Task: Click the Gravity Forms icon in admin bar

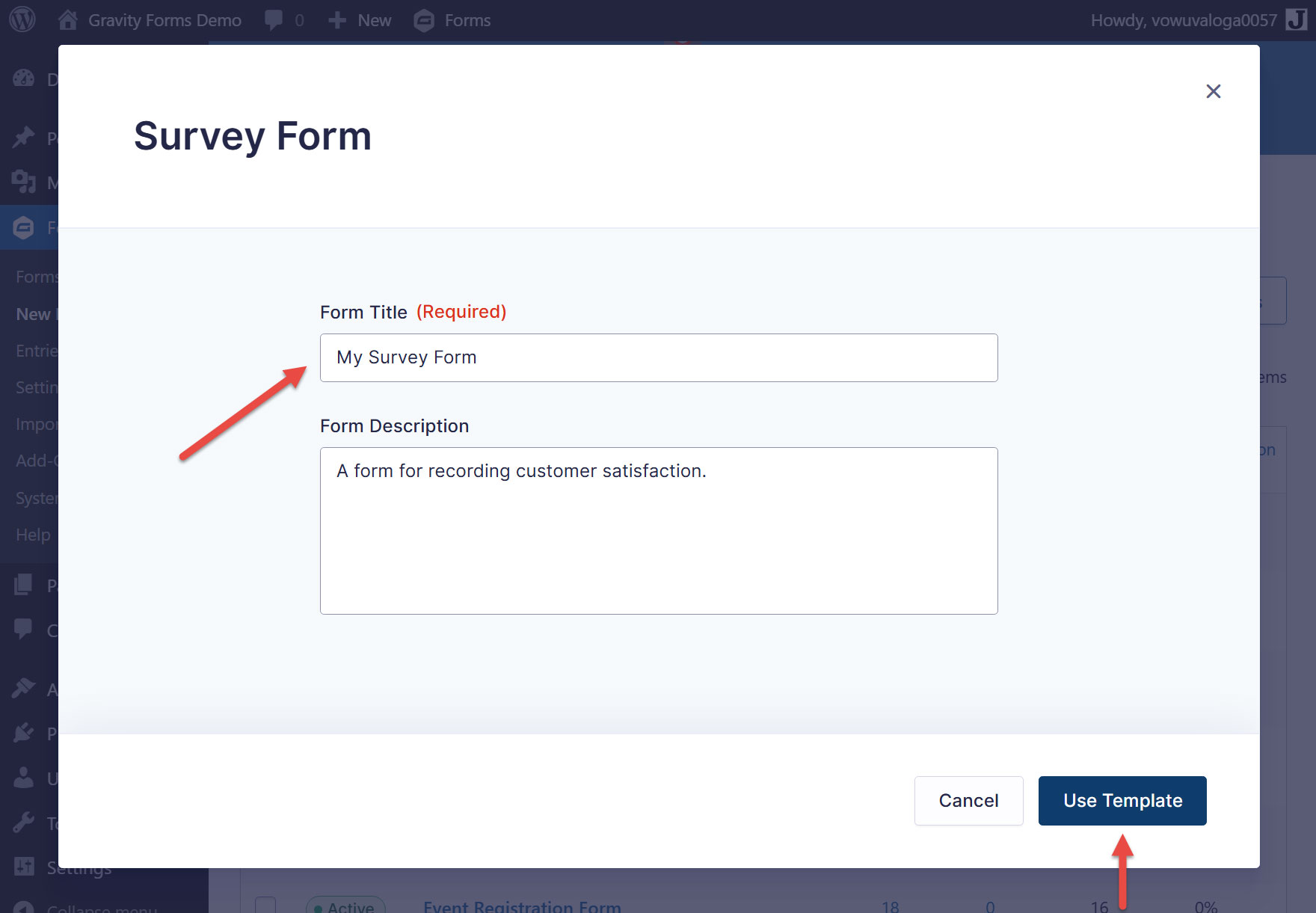Action: pos(424,20)
